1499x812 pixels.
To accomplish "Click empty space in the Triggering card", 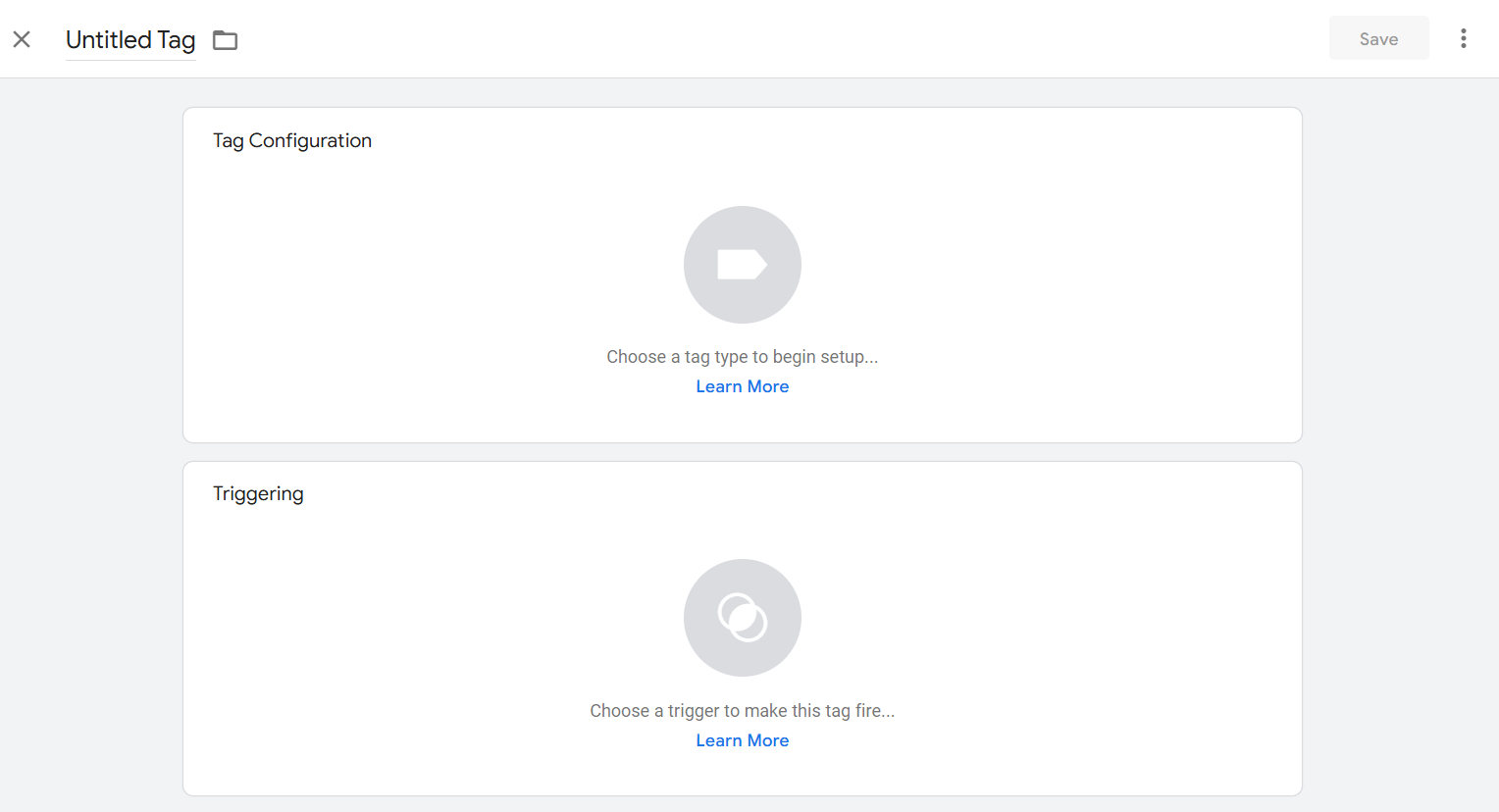I will click(x=1030, y=628).
